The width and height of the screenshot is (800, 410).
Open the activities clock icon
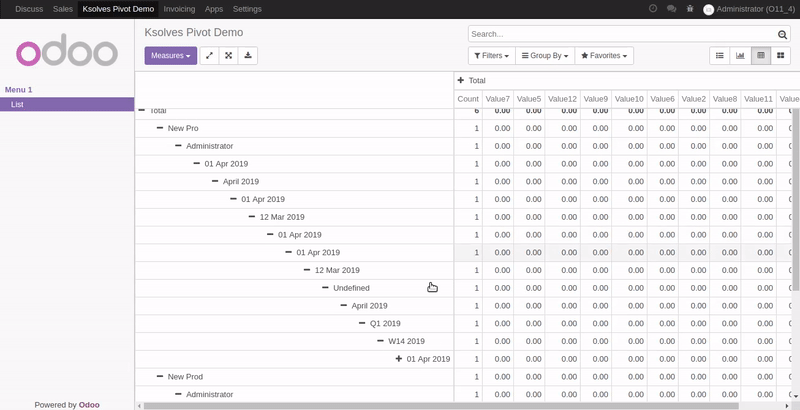[x=653, y=8]
